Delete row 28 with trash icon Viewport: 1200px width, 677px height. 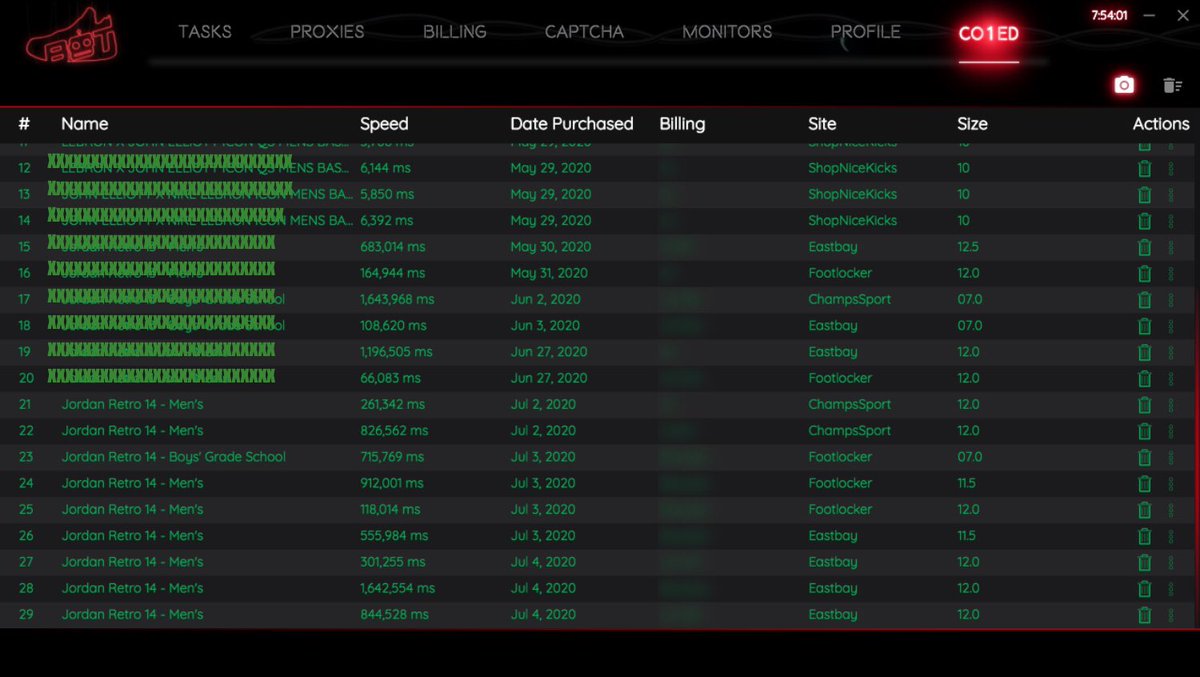(1145, 589)
